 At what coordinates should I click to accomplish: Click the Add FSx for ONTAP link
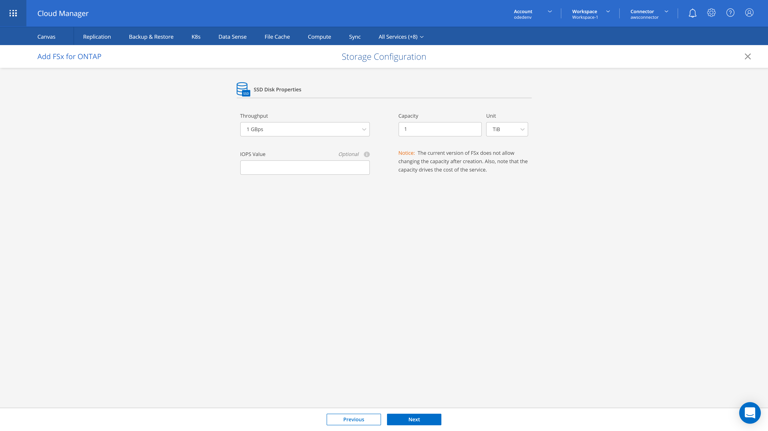tap(69, 56)
